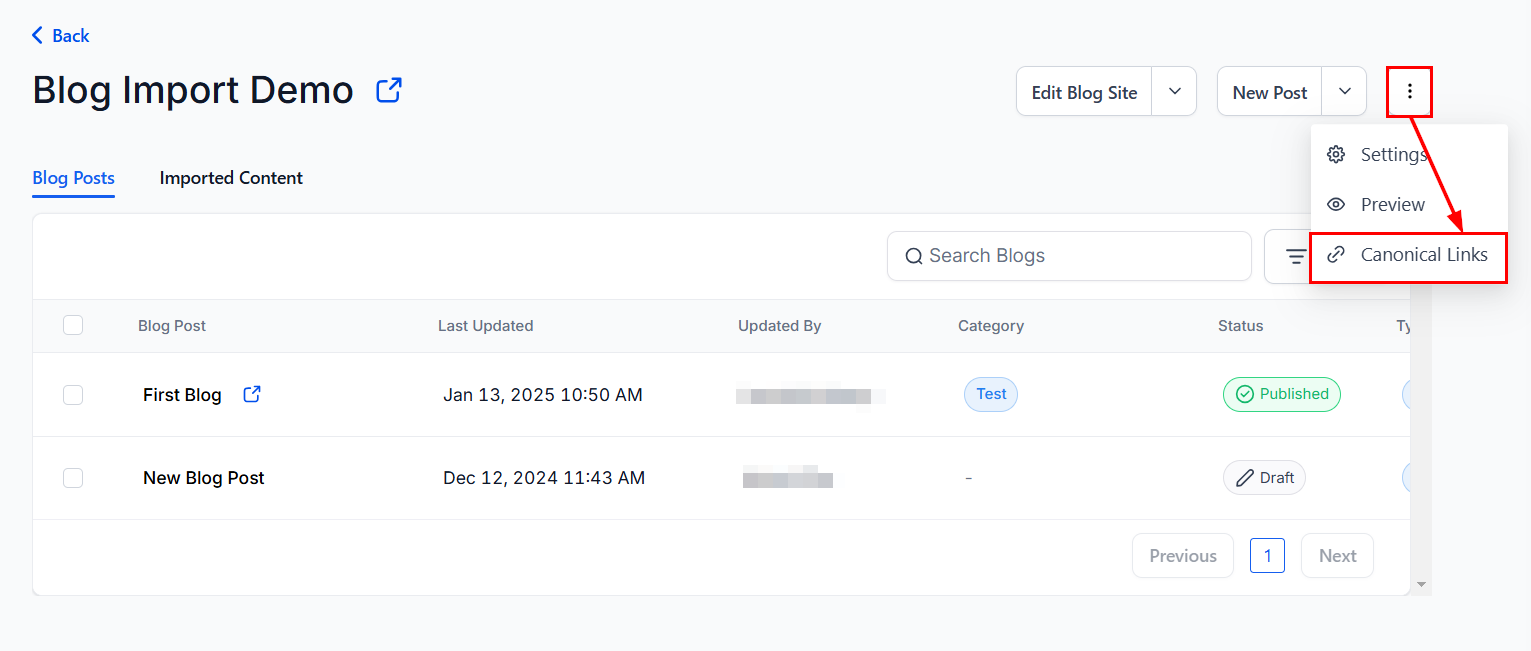This screenshot has height=651, width=1531.
Task: Select page 1 in pagination
Action: (x=1267, y=556)
